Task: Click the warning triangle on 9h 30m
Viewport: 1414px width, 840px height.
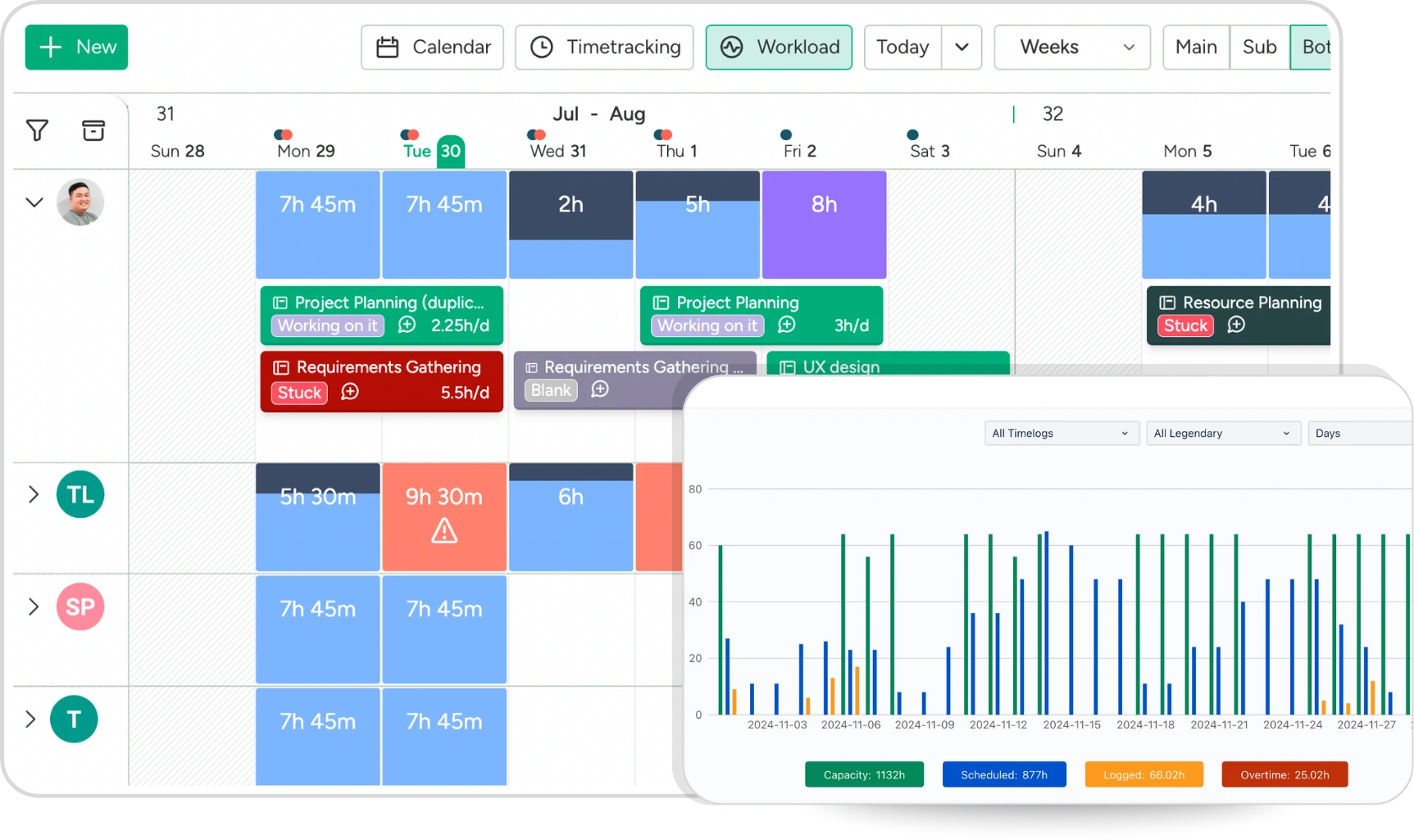Action: pyautogui.click(x=444, y=531)
